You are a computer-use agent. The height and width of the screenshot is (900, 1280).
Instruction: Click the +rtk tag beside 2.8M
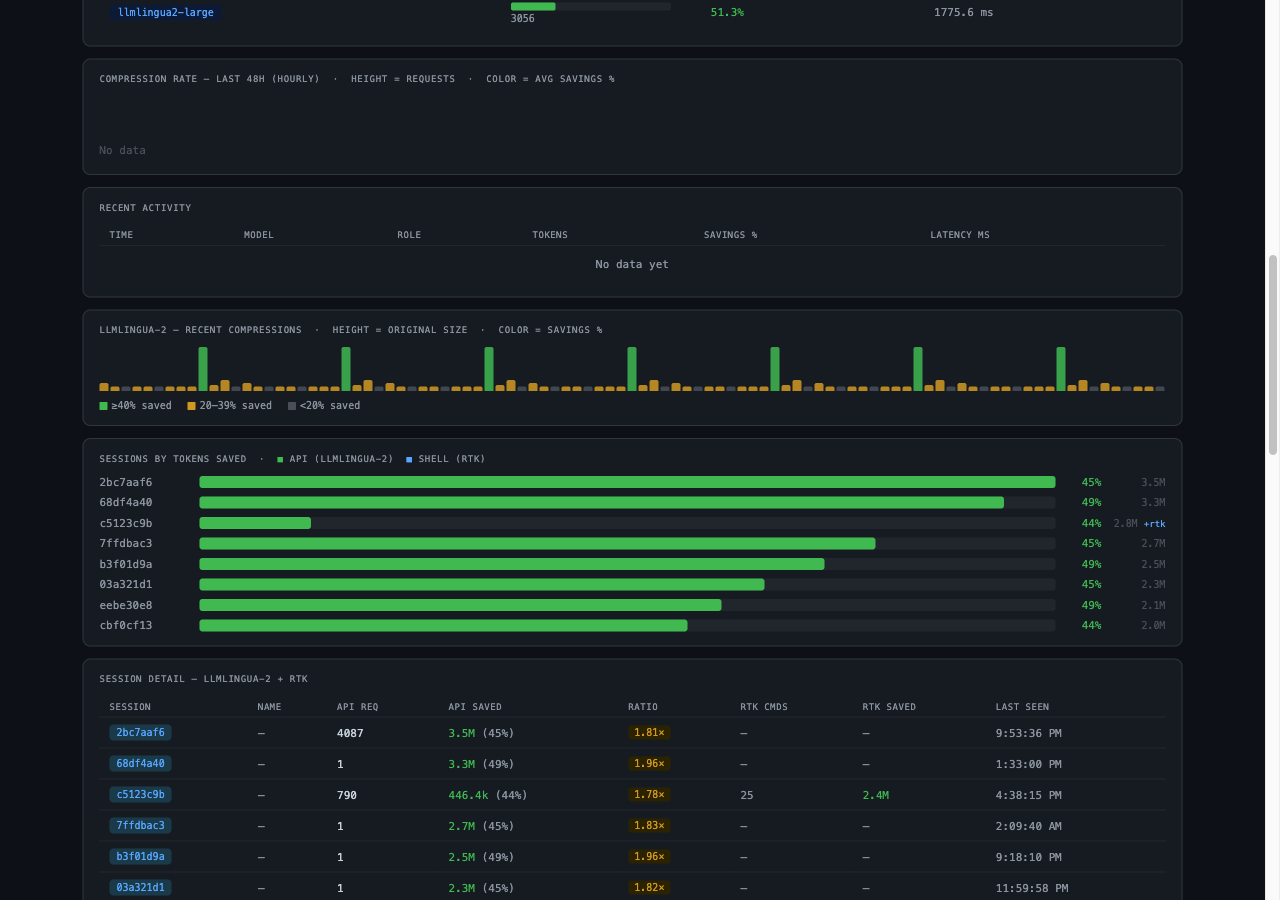pos(1154,524)
